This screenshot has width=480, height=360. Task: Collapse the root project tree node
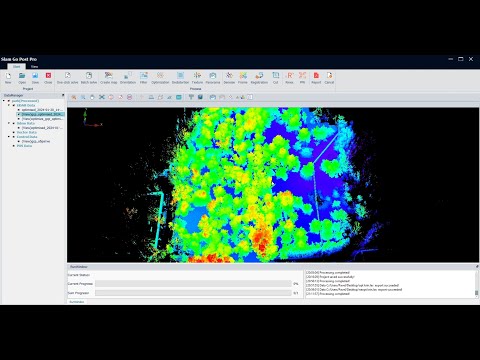(x=4, y=101)
